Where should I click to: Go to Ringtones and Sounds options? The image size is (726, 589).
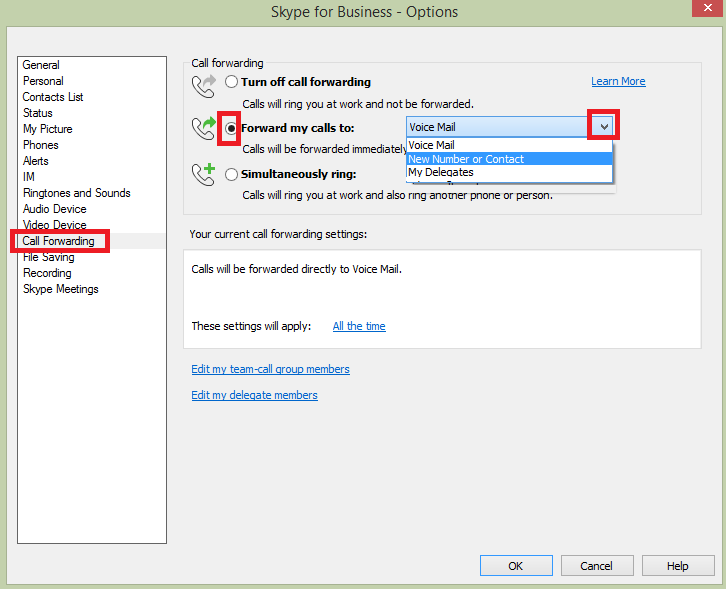(x=77, y=193)
